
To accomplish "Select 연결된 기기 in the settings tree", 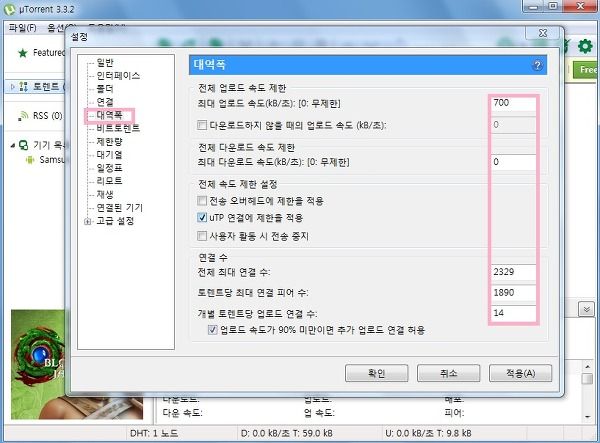I will [x=119, y=208].
